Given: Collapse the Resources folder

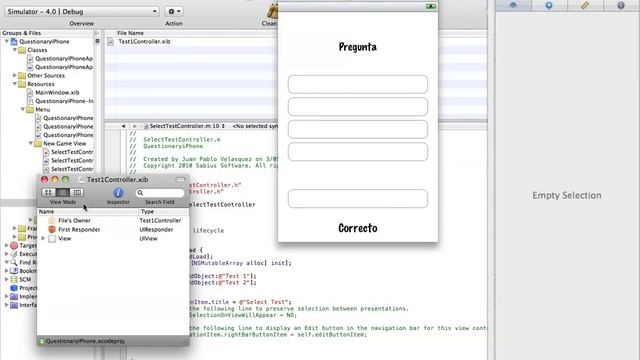Looking at the screenshot, I should [x=15, y=84].
